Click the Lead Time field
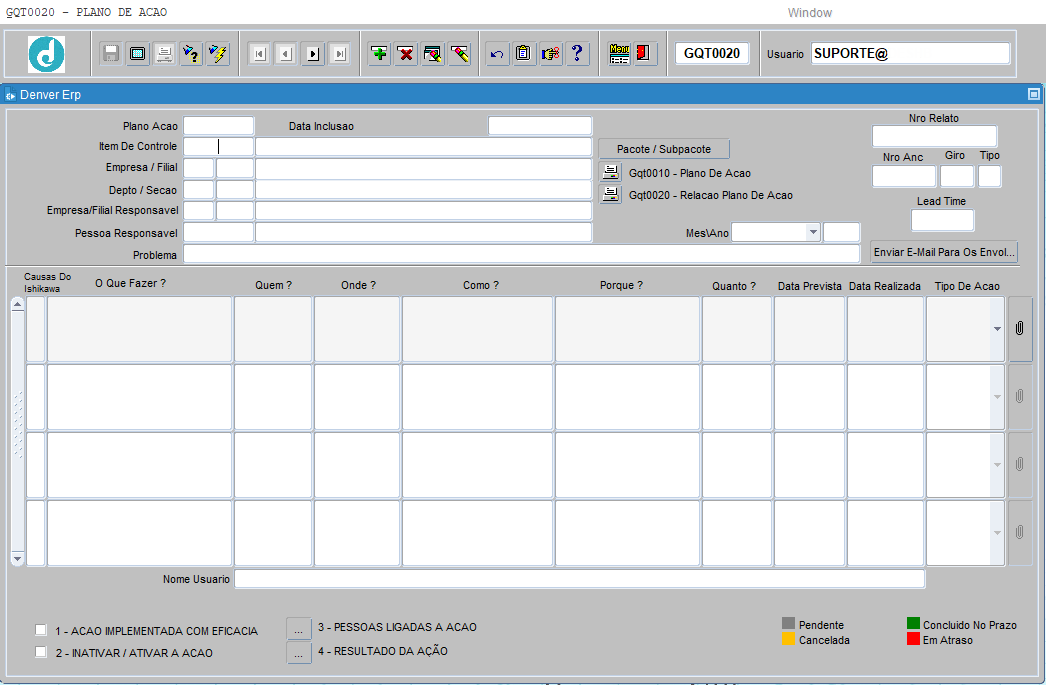The image size is (1046, 685). point(942,220)
